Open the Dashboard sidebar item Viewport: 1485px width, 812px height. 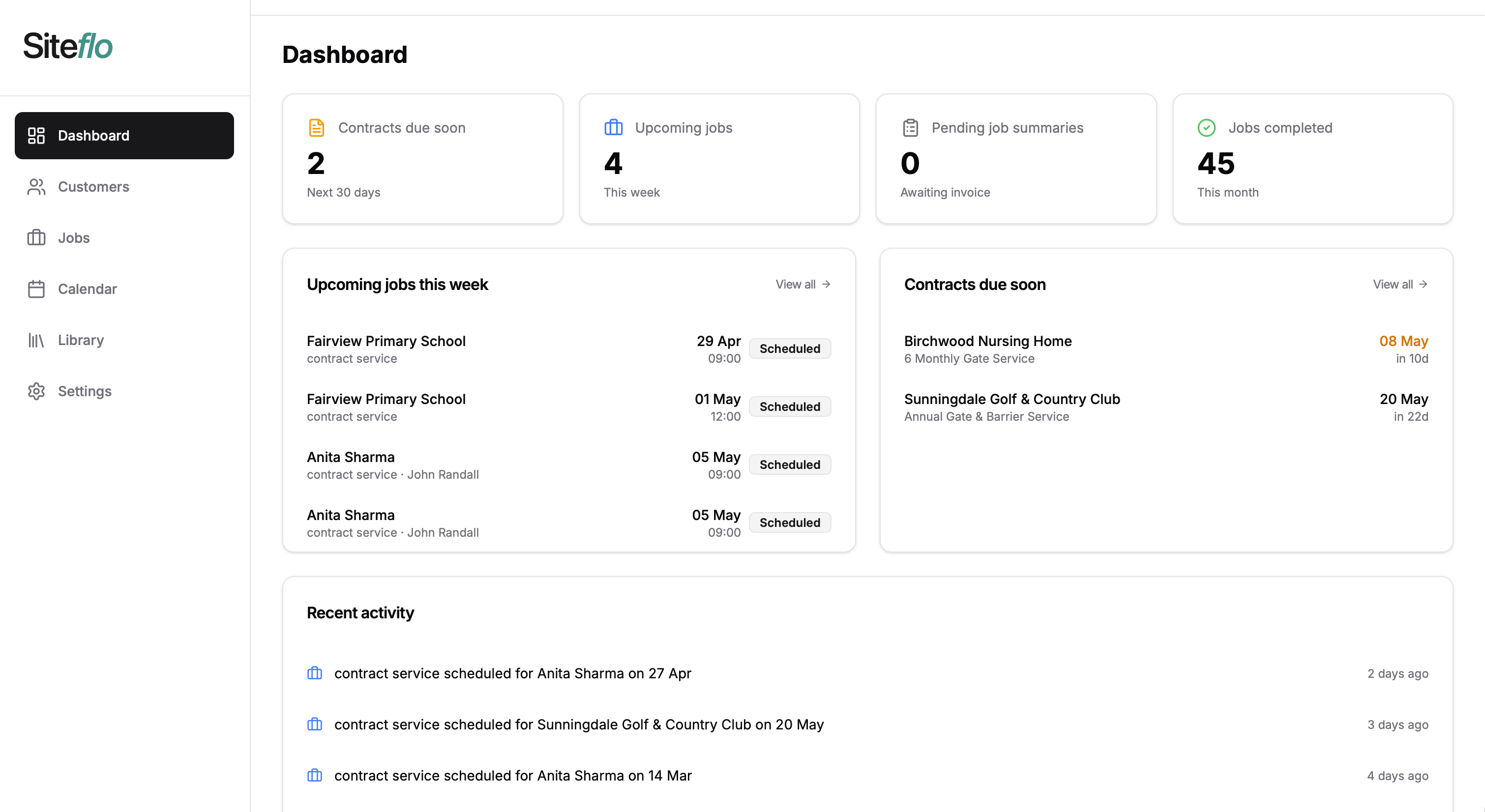(124, 136)
